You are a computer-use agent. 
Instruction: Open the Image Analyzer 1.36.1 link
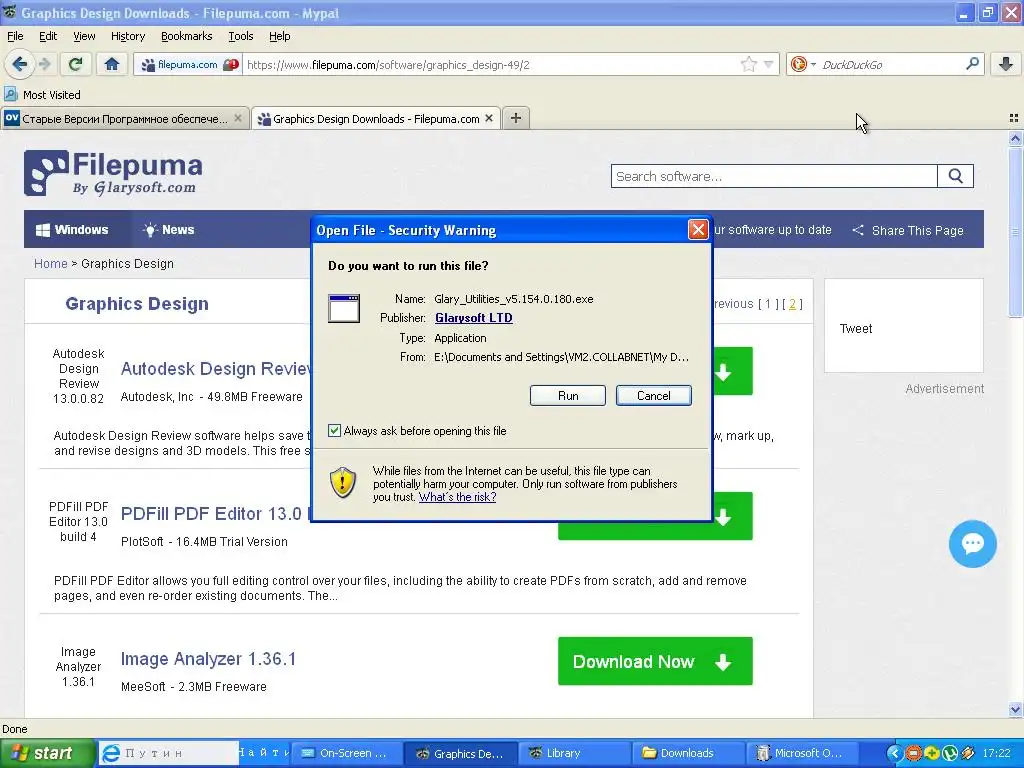[x=208, y=659]
